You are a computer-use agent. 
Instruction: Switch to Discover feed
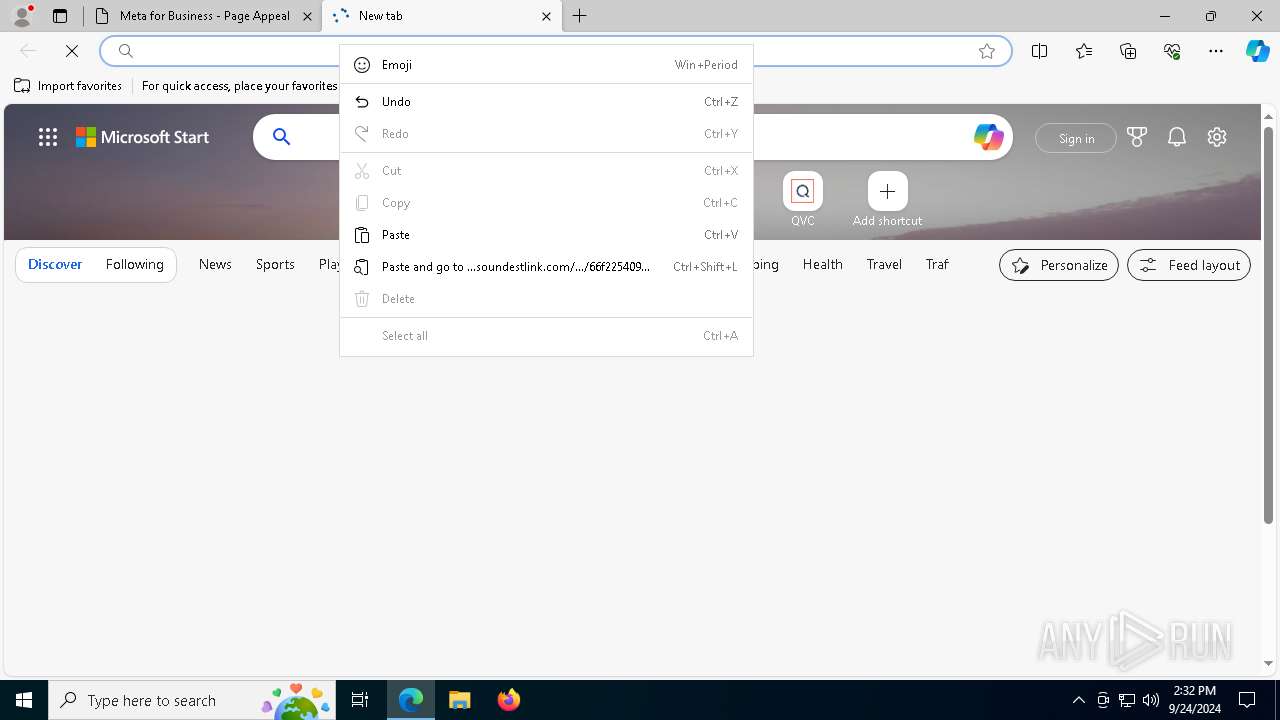[55, 265]
